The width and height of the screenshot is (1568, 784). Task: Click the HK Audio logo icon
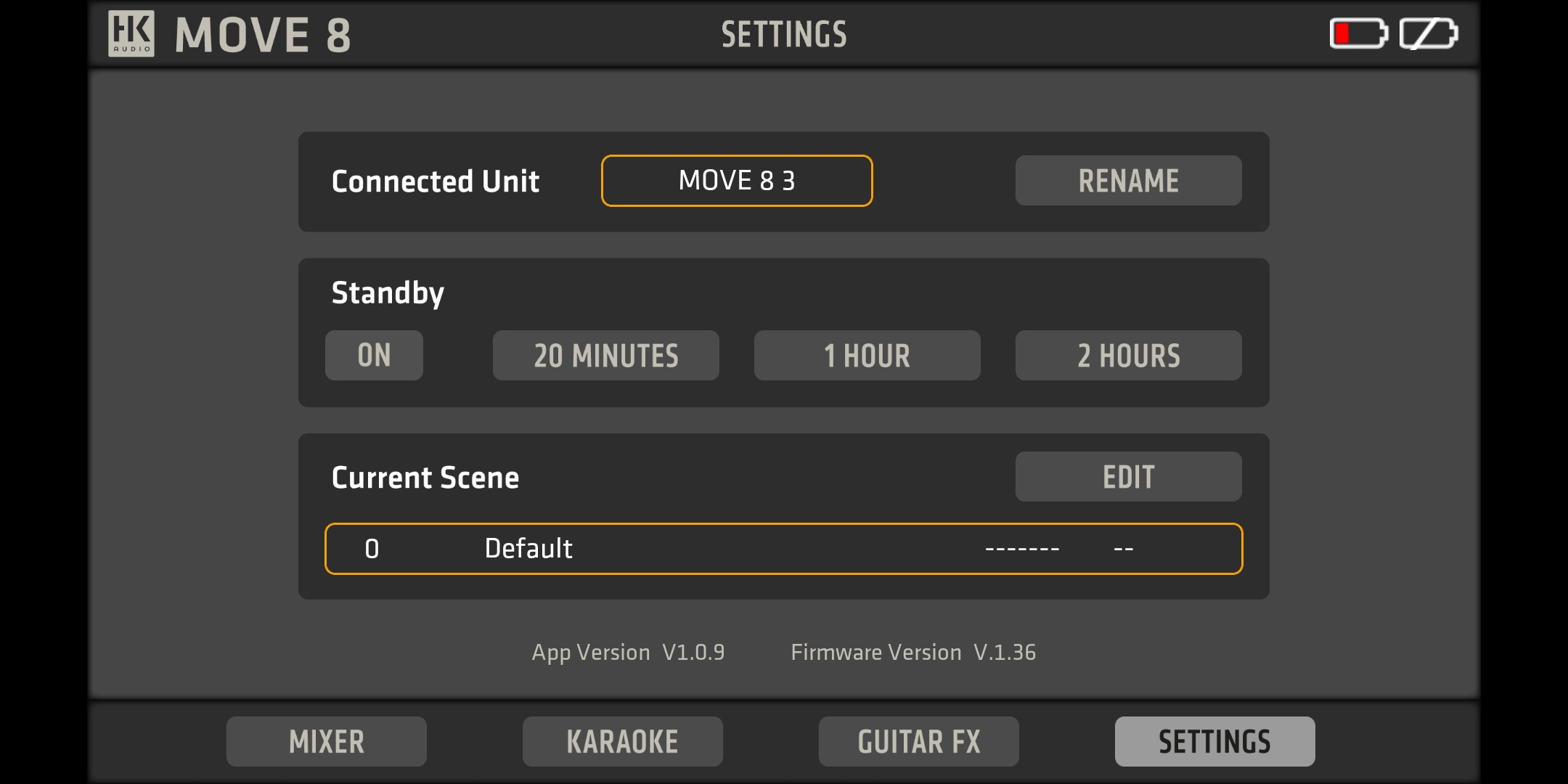coord(131,33)
